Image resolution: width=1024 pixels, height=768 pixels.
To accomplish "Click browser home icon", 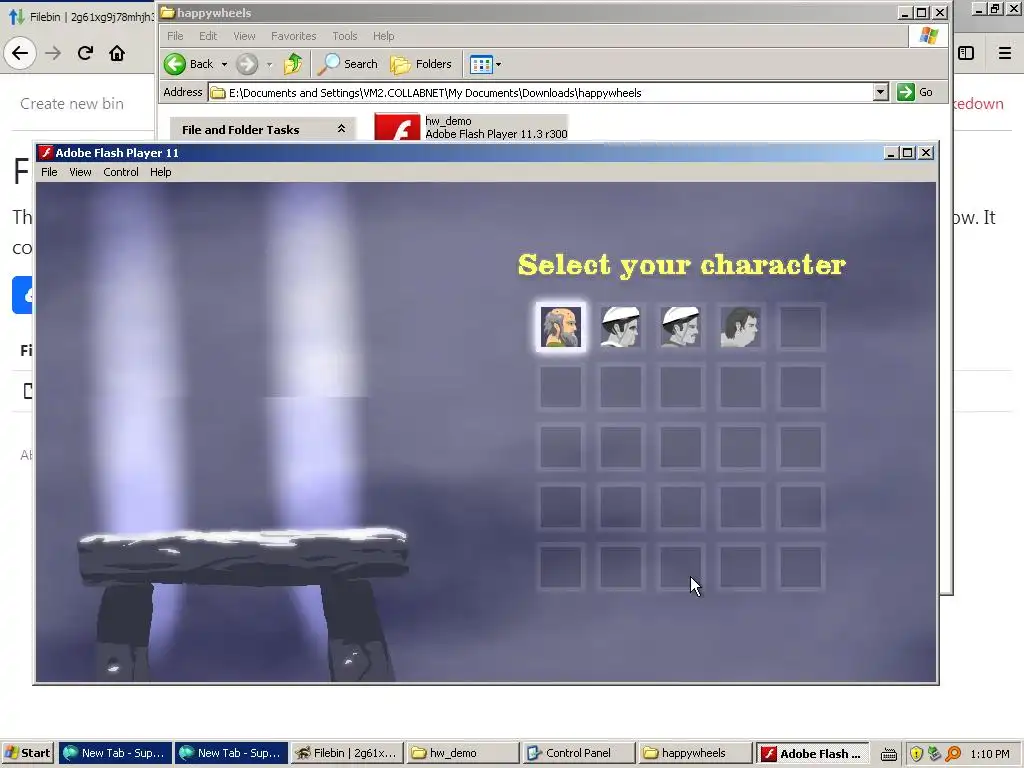I will (117, 53).
